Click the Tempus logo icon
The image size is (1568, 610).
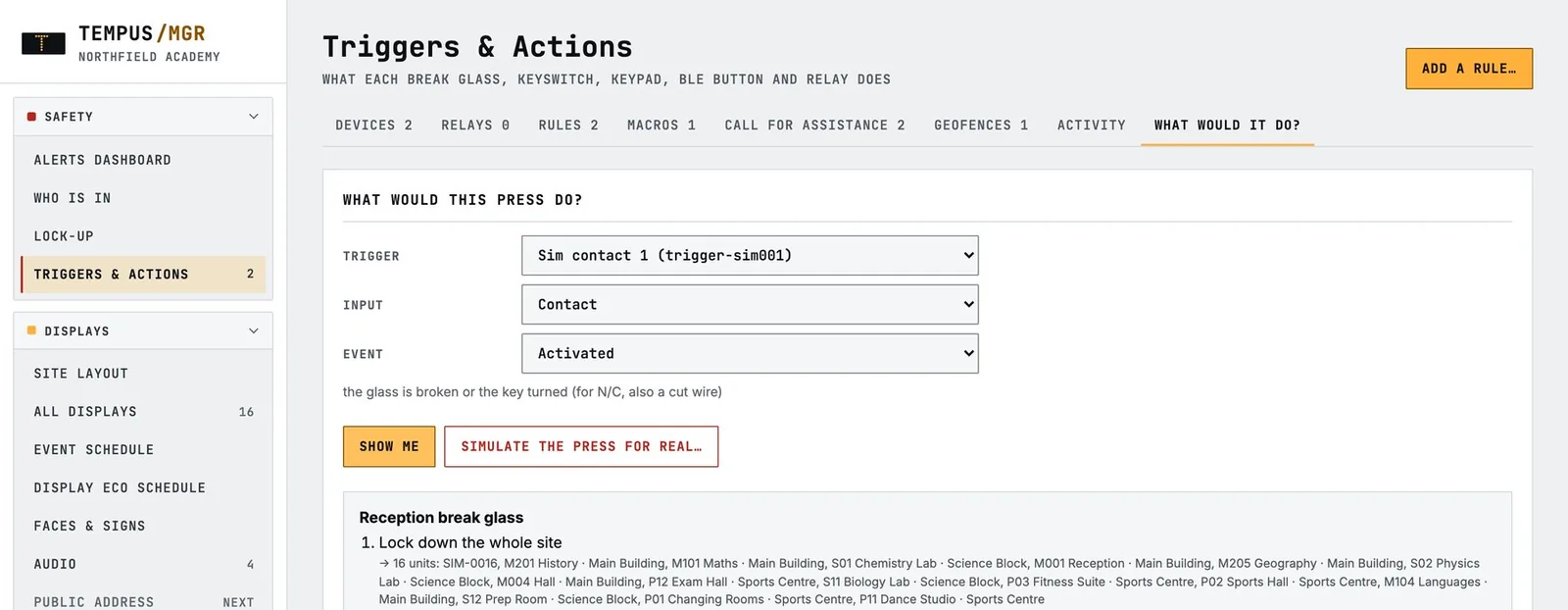[x=43, y=43]
